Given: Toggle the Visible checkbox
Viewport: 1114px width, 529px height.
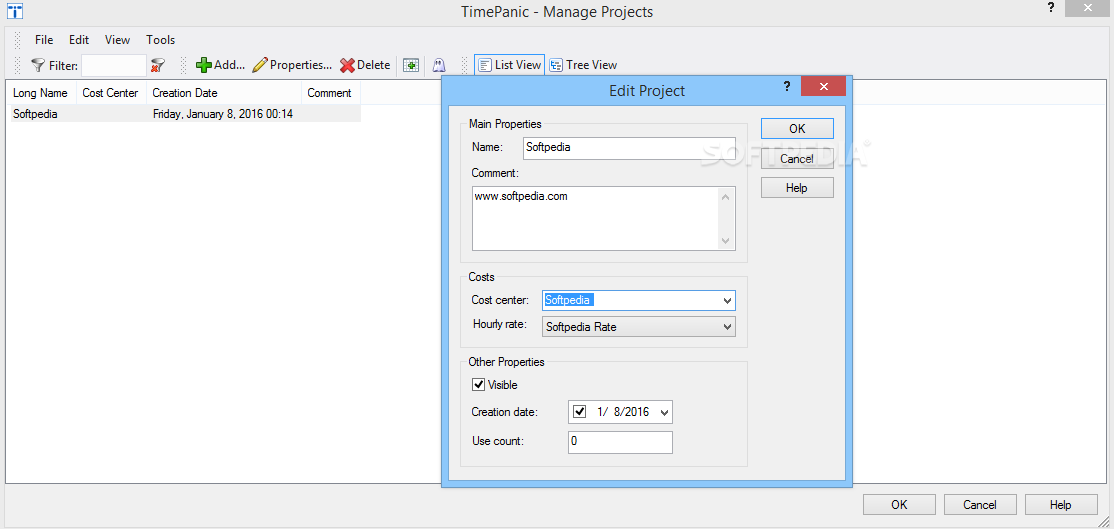Looking at the screenshot, I should coord(479,385).
